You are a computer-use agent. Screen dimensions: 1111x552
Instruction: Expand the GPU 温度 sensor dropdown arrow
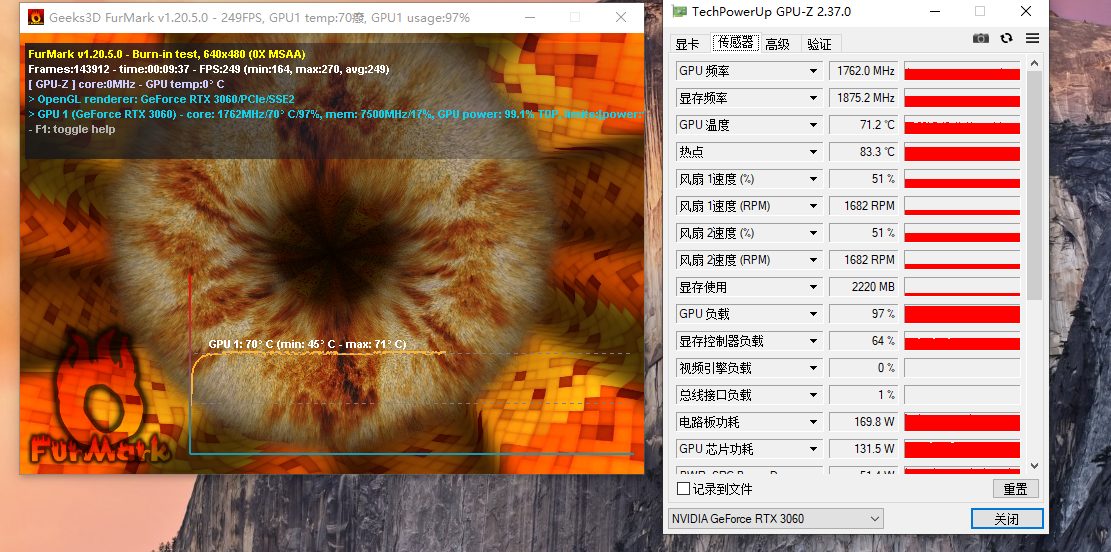813,125
